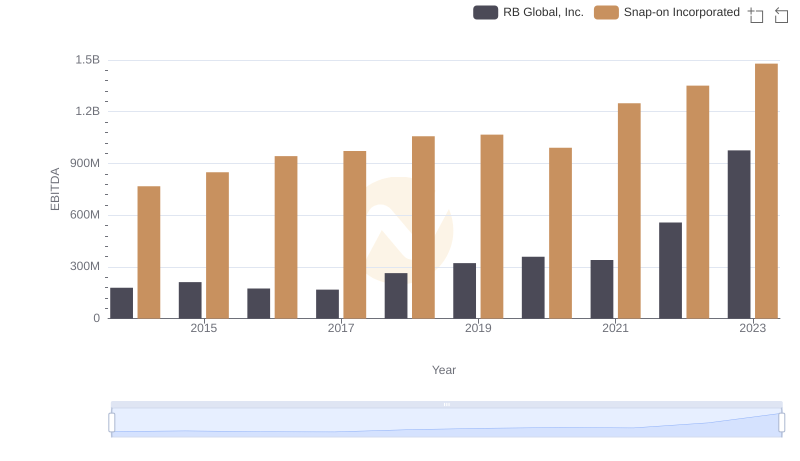This screenshot has height=461, width=800.
Task: Click the RB Global bar for 2014
Action: [x=121, y=303]
